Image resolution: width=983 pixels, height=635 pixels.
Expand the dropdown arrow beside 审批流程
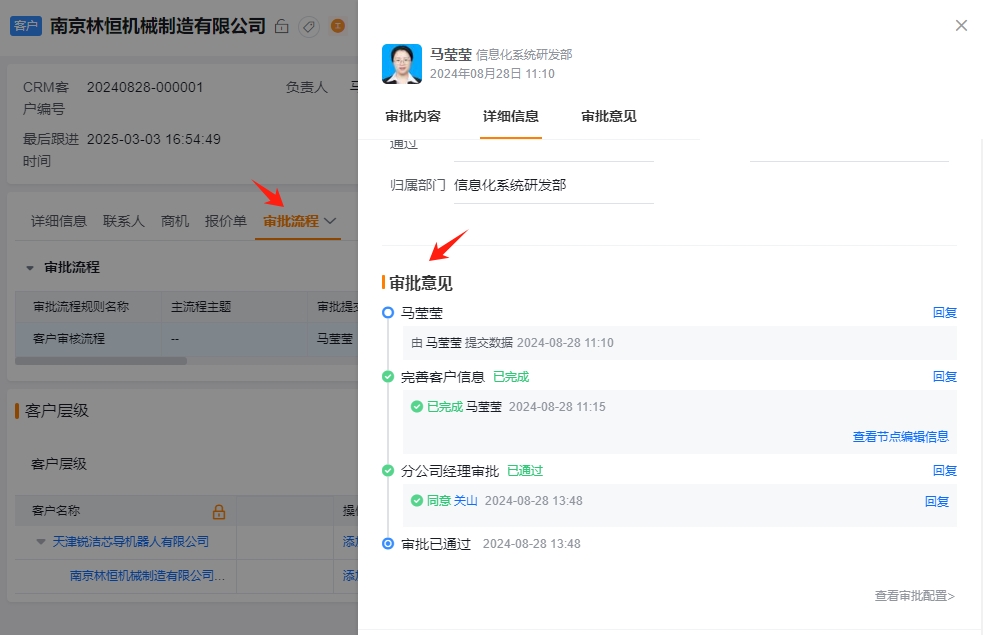click(x=330, y=221)
